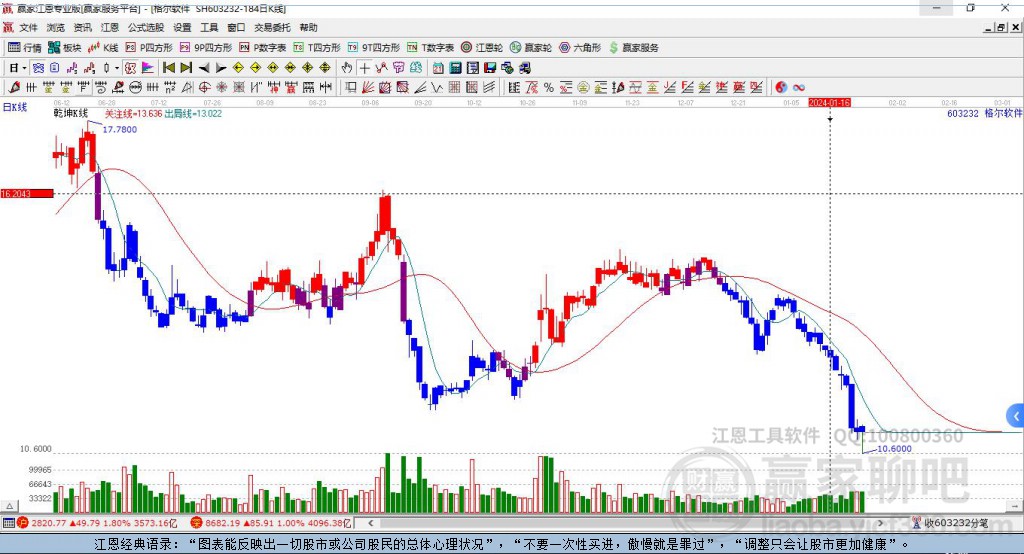The width and height of the screenshot is (1024, 554).
Task: Click the 2024-01-16 date marker
Action: click(829, 103)
